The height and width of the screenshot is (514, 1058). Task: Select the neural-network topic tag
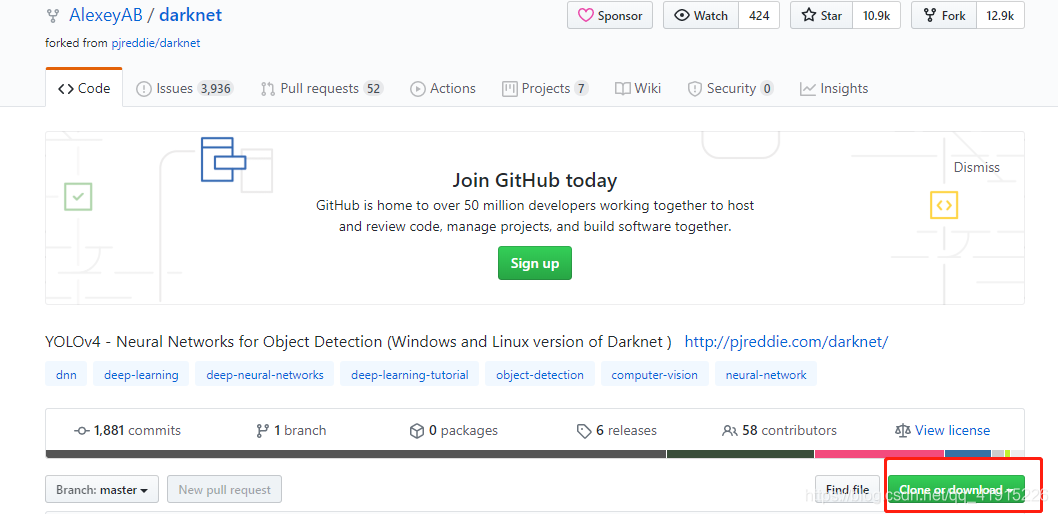766,374
